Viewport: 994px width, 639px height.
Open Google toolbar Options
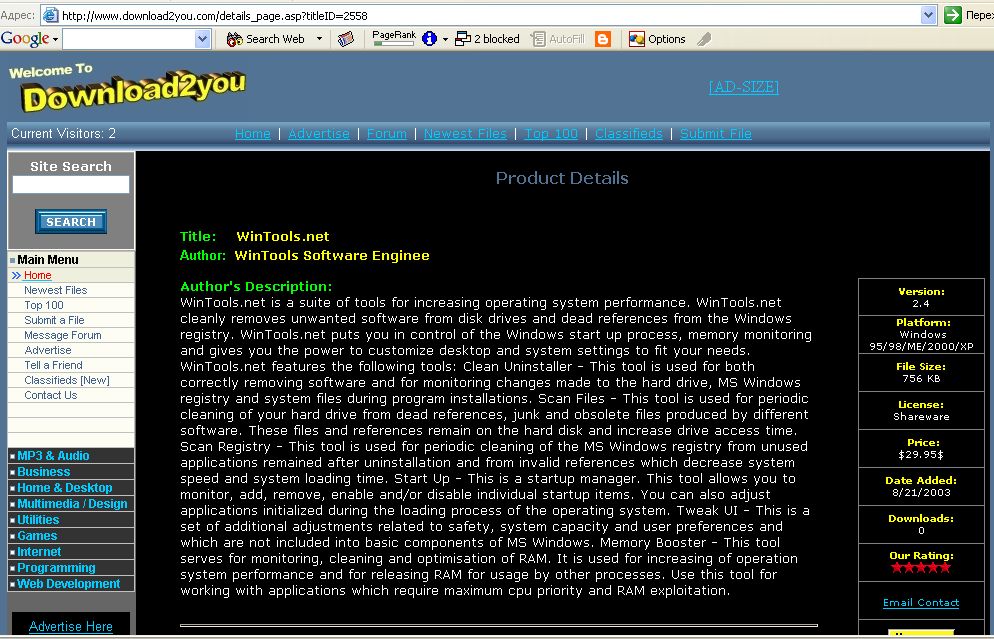coord(657,39)
